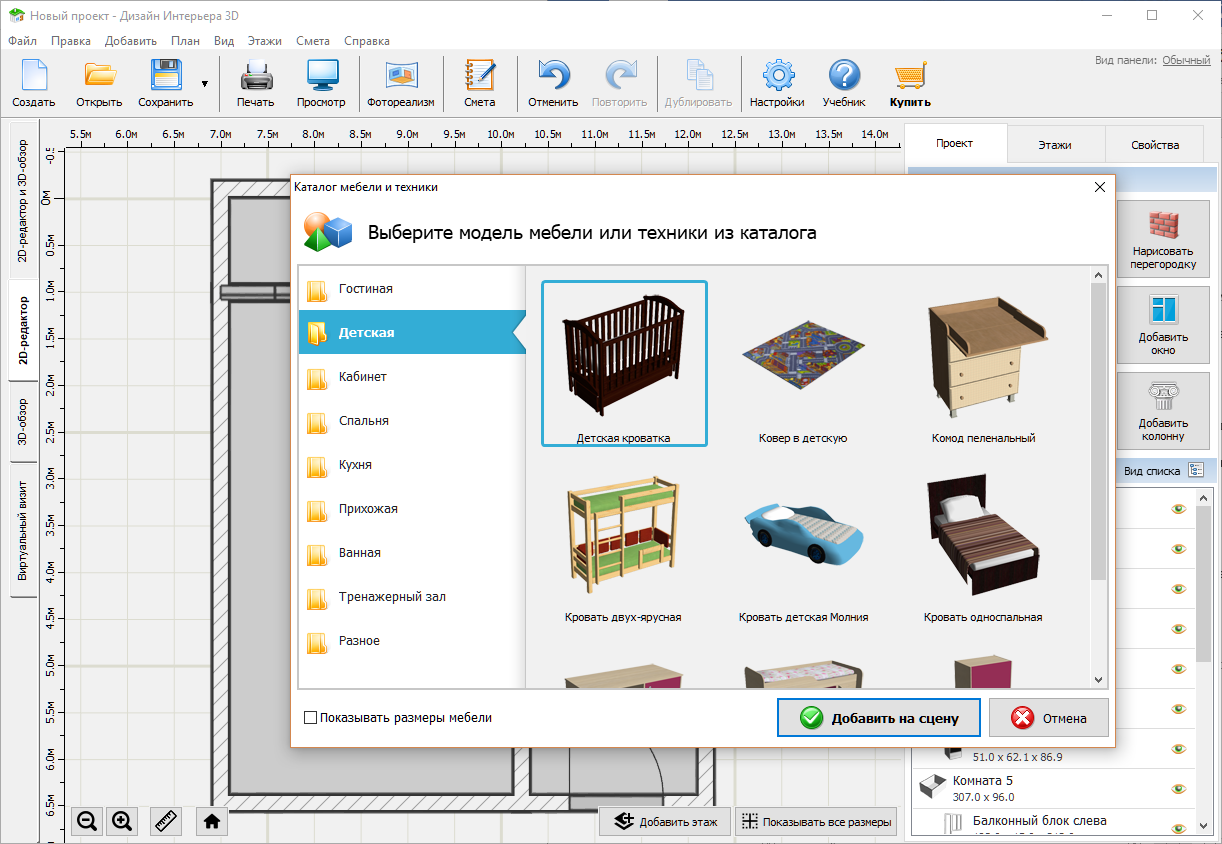
Task: Expand the Сохранить dropdown arrow
Action: pos(205,84)
